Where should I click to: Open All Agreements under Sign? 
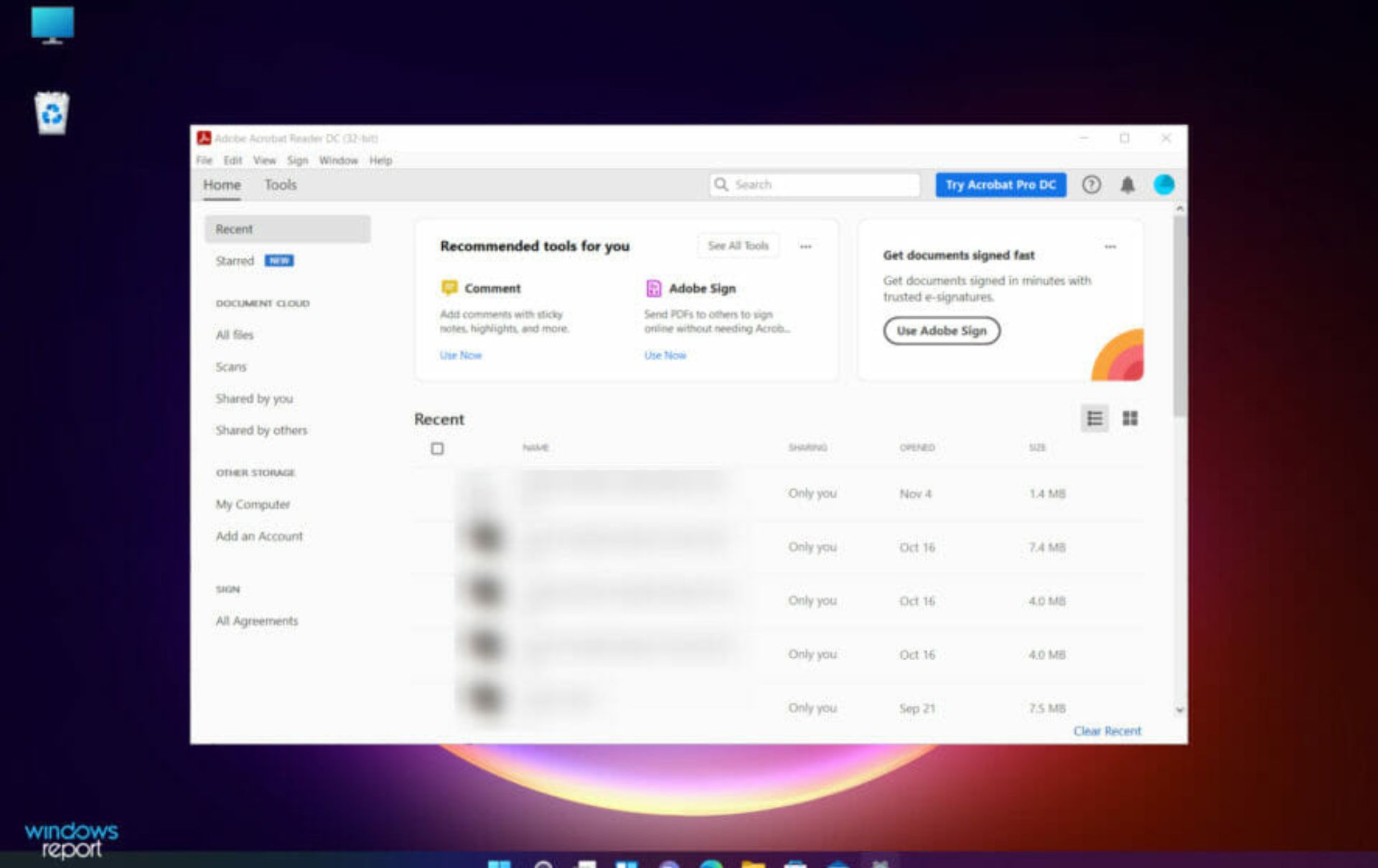click(257, 621)
